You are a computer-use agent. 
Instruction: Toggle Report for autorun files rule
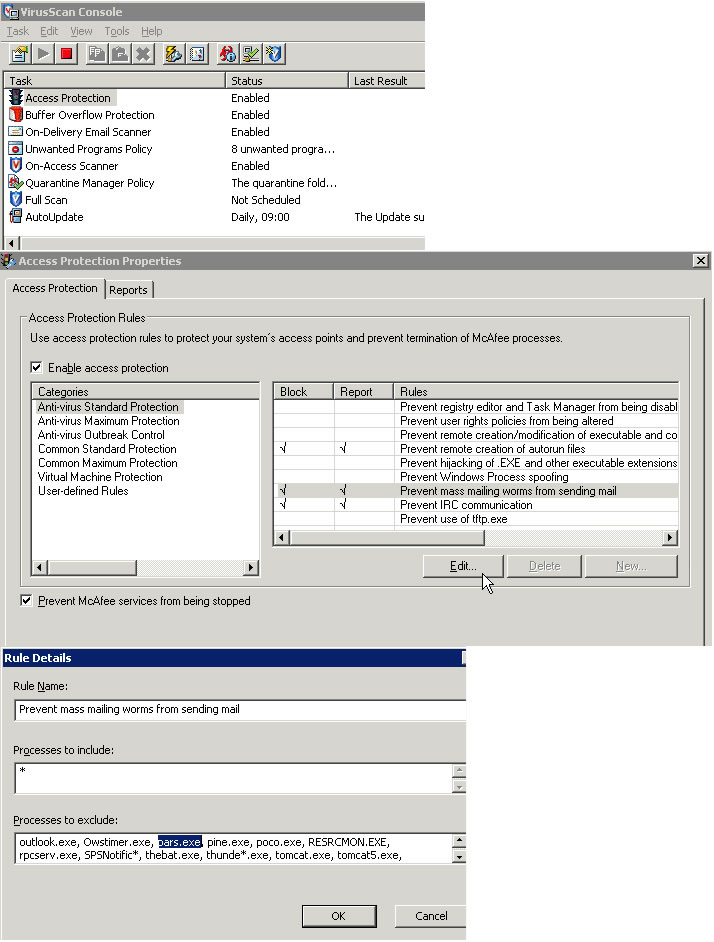click(343, 448)
